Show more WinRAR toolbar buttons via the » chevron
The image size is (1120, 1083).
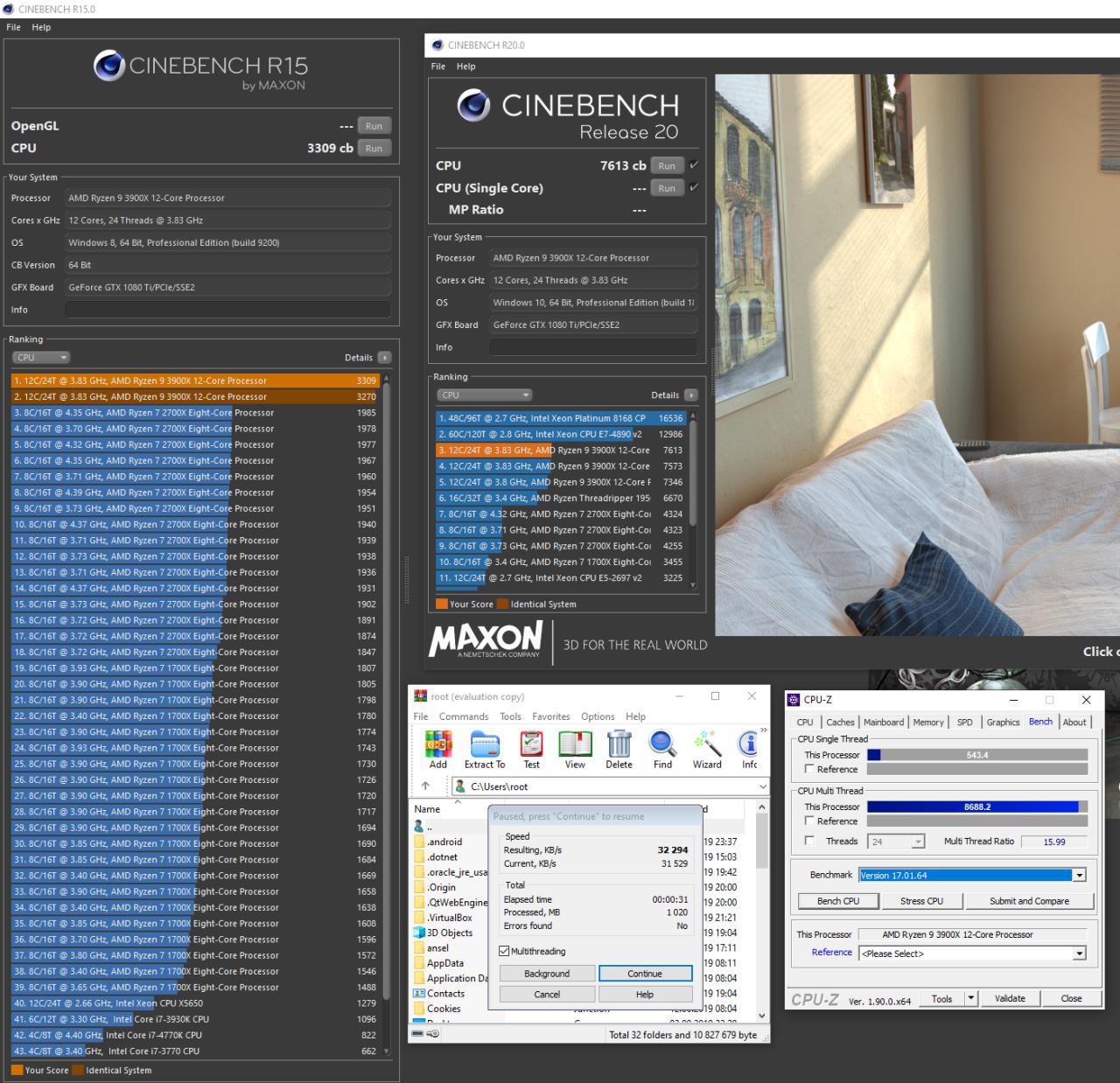click(763, 730)
